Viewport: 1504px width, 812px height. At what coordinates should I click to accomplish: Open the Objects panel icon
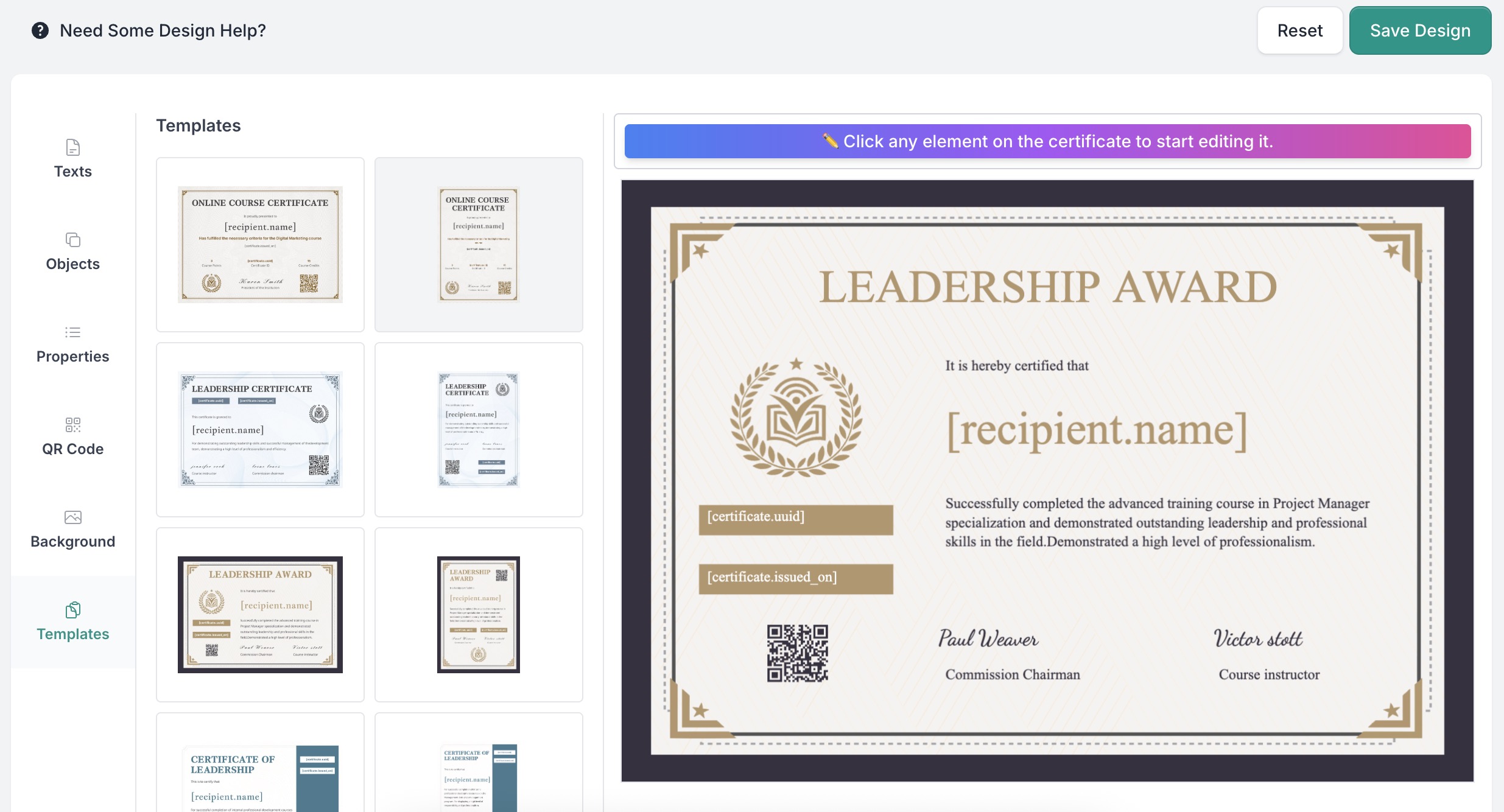tap(72, 240)
